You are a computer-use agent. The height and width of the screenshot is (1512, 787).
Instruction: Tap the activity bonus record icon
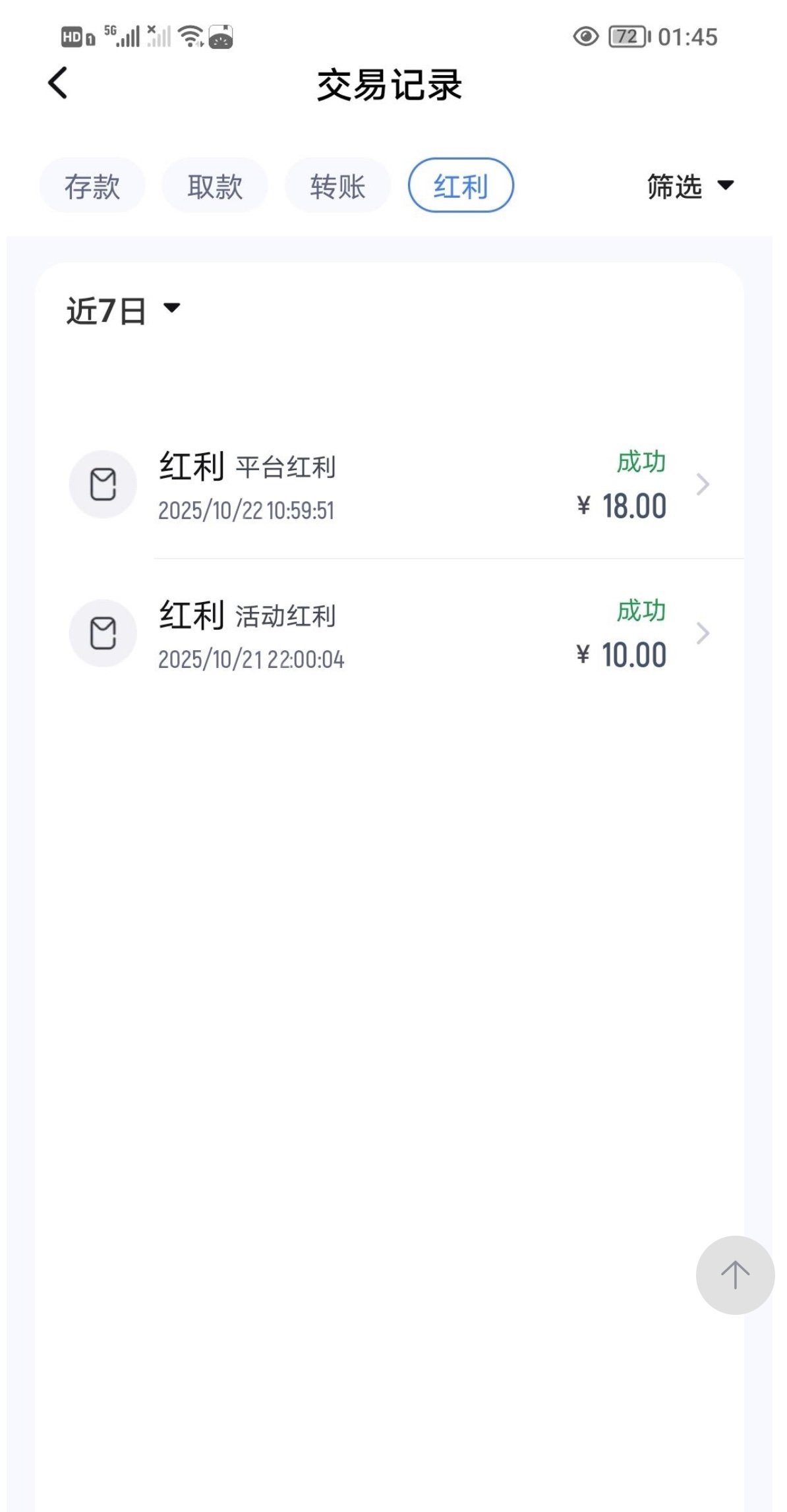pos(103,634)
